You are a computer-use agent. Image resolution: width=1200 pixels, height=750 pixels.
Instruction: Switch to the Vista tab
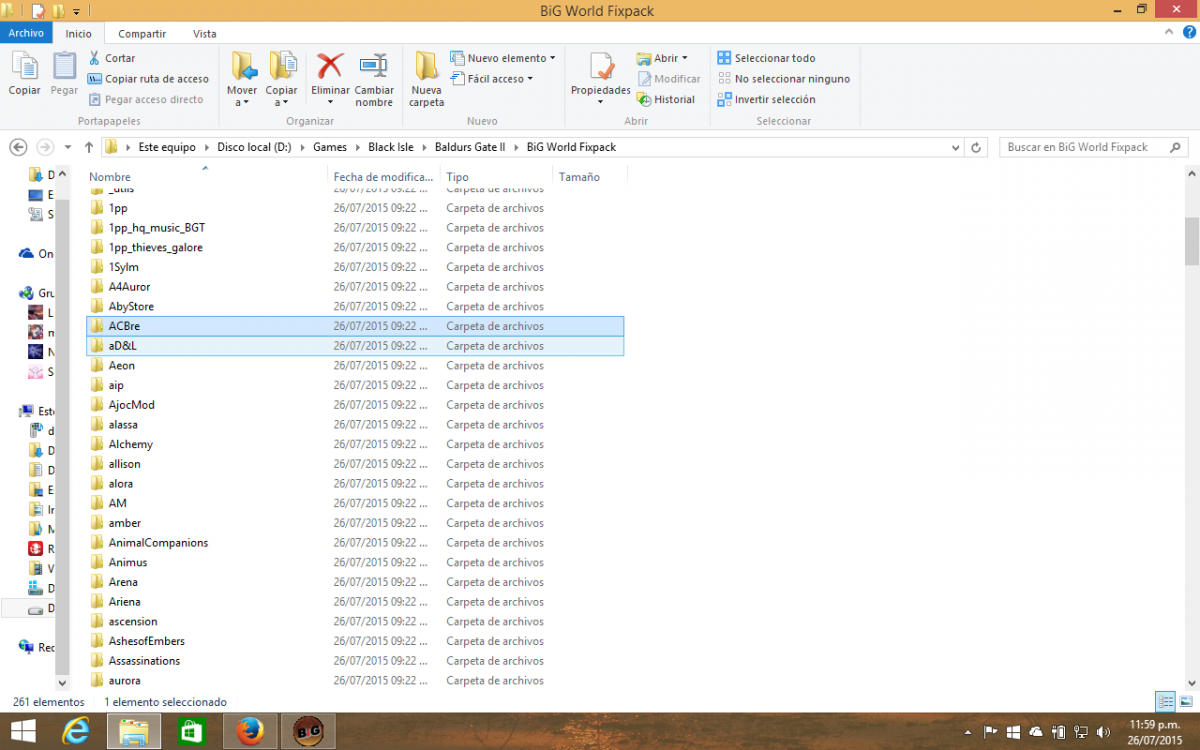coord(204,33)
